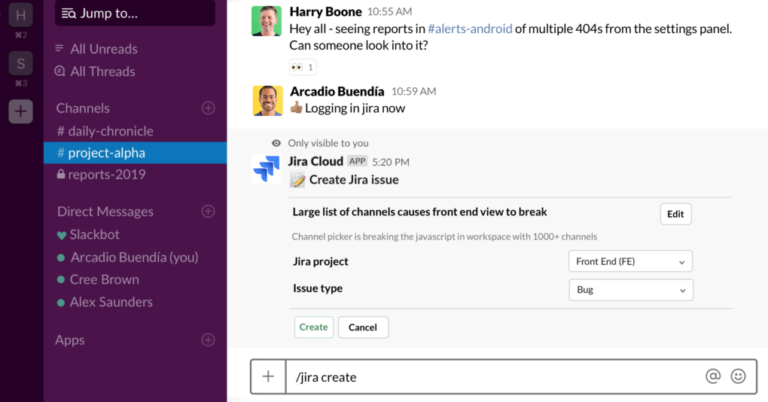Open the Issue type dropdown showing Bug
This screenshot has height=402, width=768.
[x=631, y=290]
